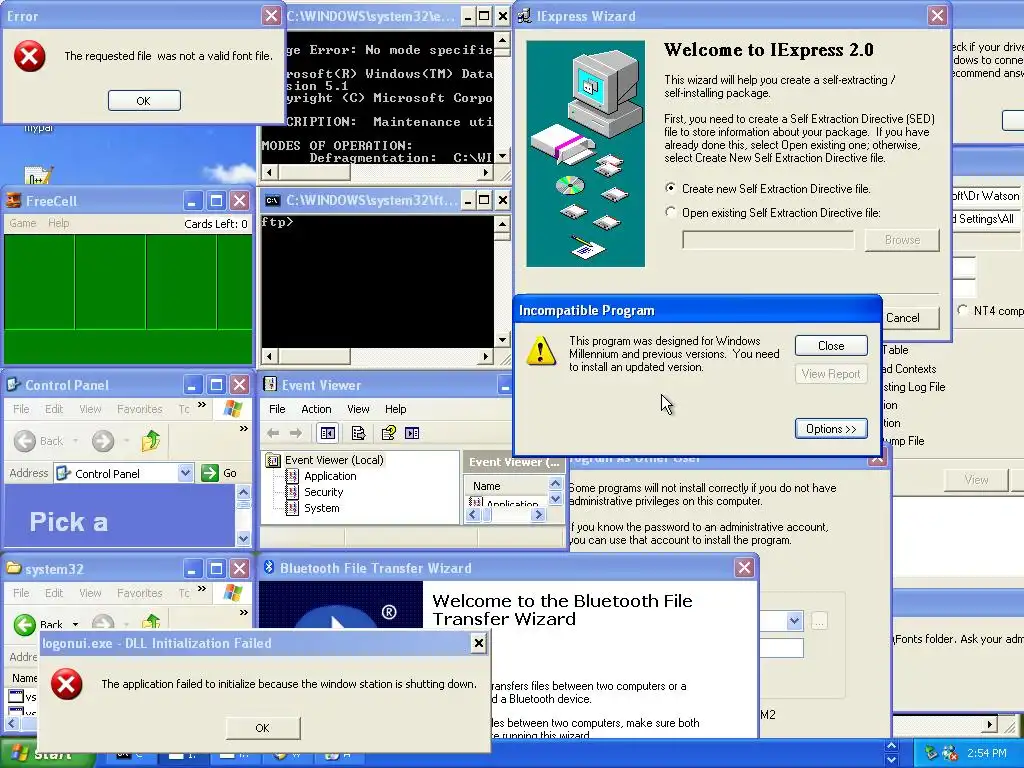Click Event Viewer toolbar Help icon
The width and height of the screenshot is (1024, 768).
pos(389,433)
